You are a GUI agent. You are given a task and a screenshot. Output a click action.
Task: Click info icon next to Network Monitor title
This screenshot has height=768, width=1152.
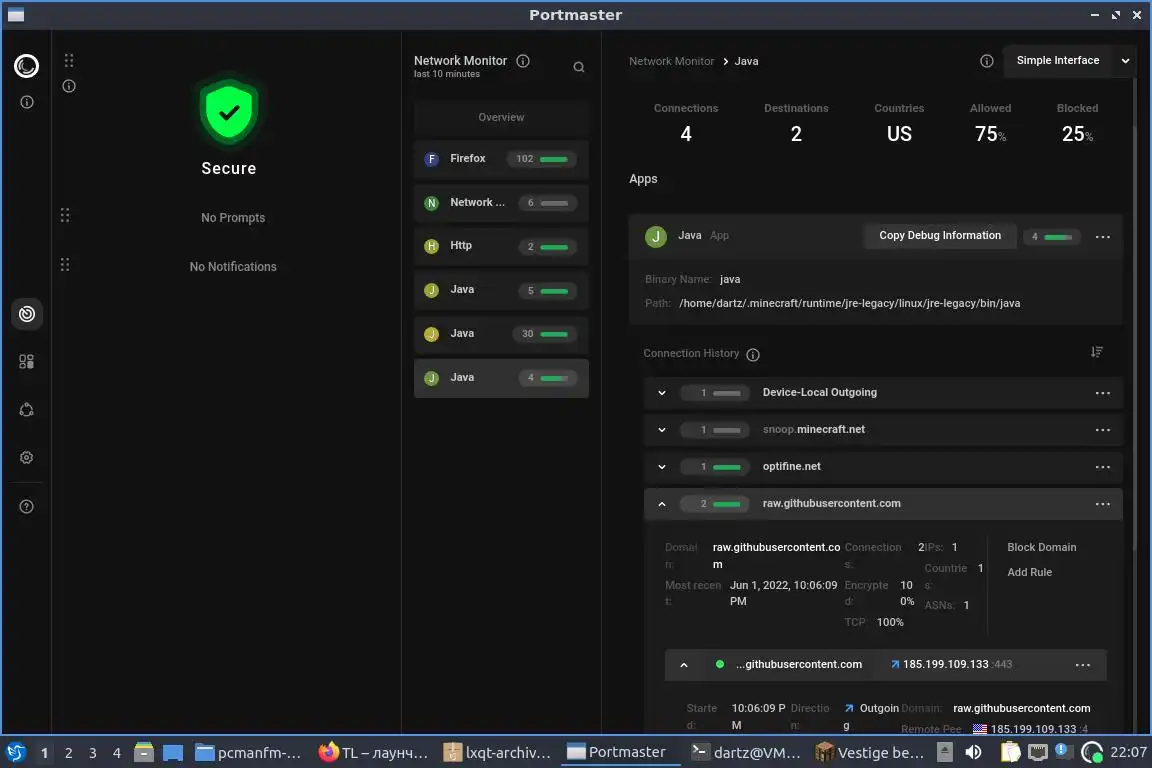click(523, 61)
